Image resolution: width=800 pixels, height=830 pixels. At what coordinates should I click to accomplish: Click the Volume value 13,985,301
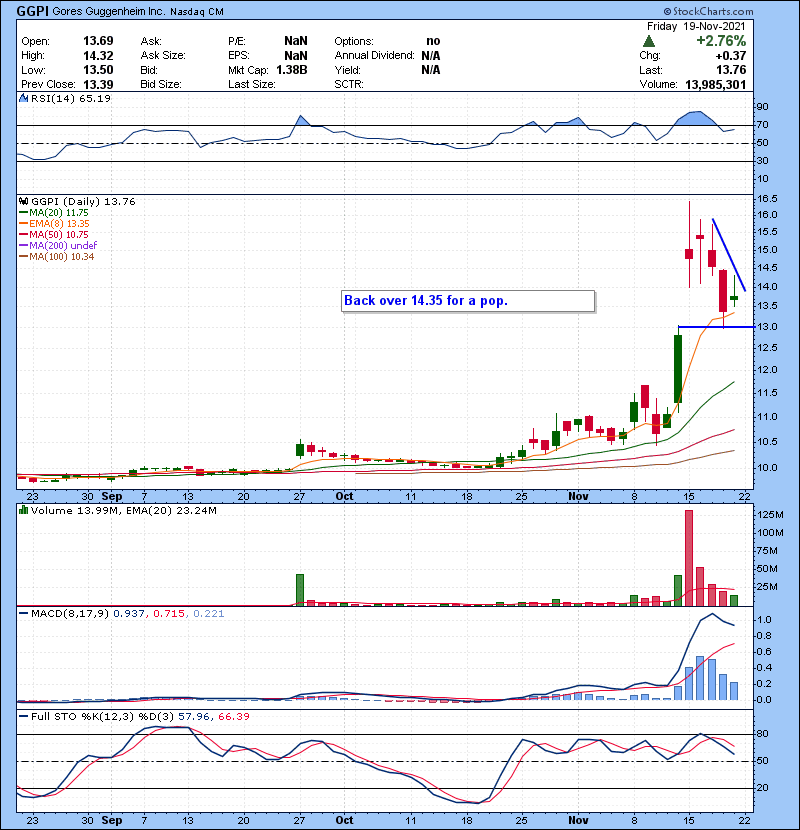coord(716,85)
